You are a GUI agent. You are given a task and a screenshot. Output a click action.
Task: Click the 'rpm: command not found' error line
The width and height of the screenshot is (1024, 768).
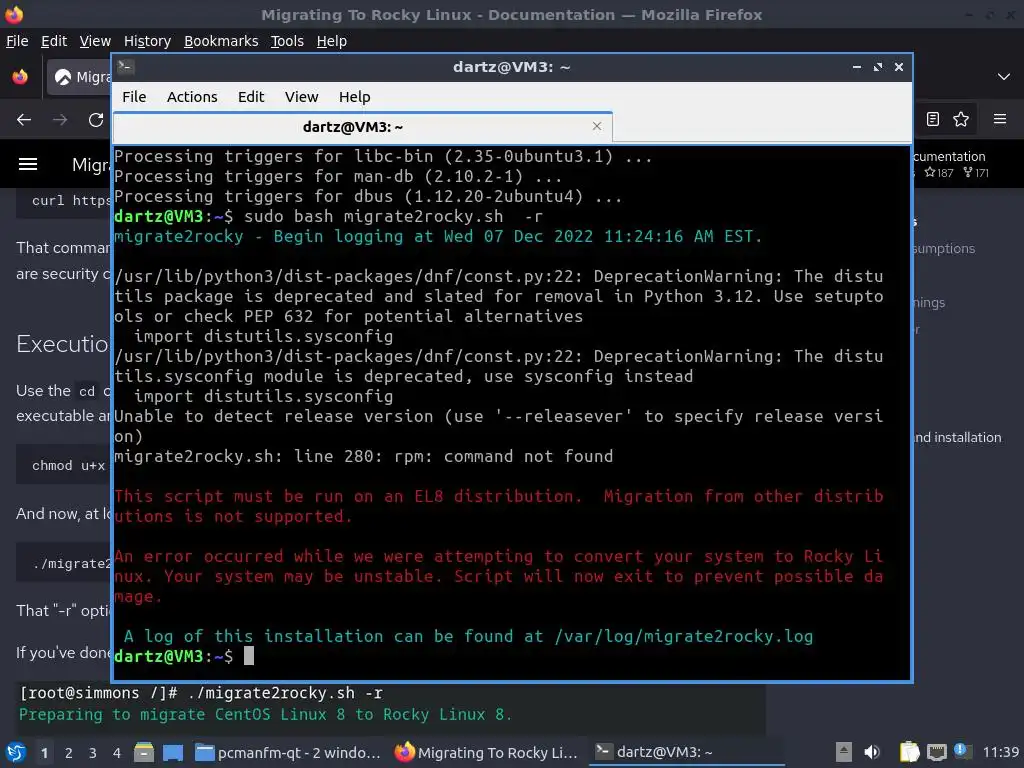click(504, 456)
